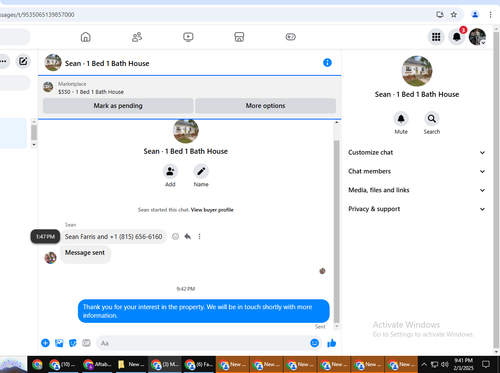The width and height of the screenshot is (500, 373).
Task: Open the (6) Fa... Chrome taskbar window
Action: tap(199, 364)
